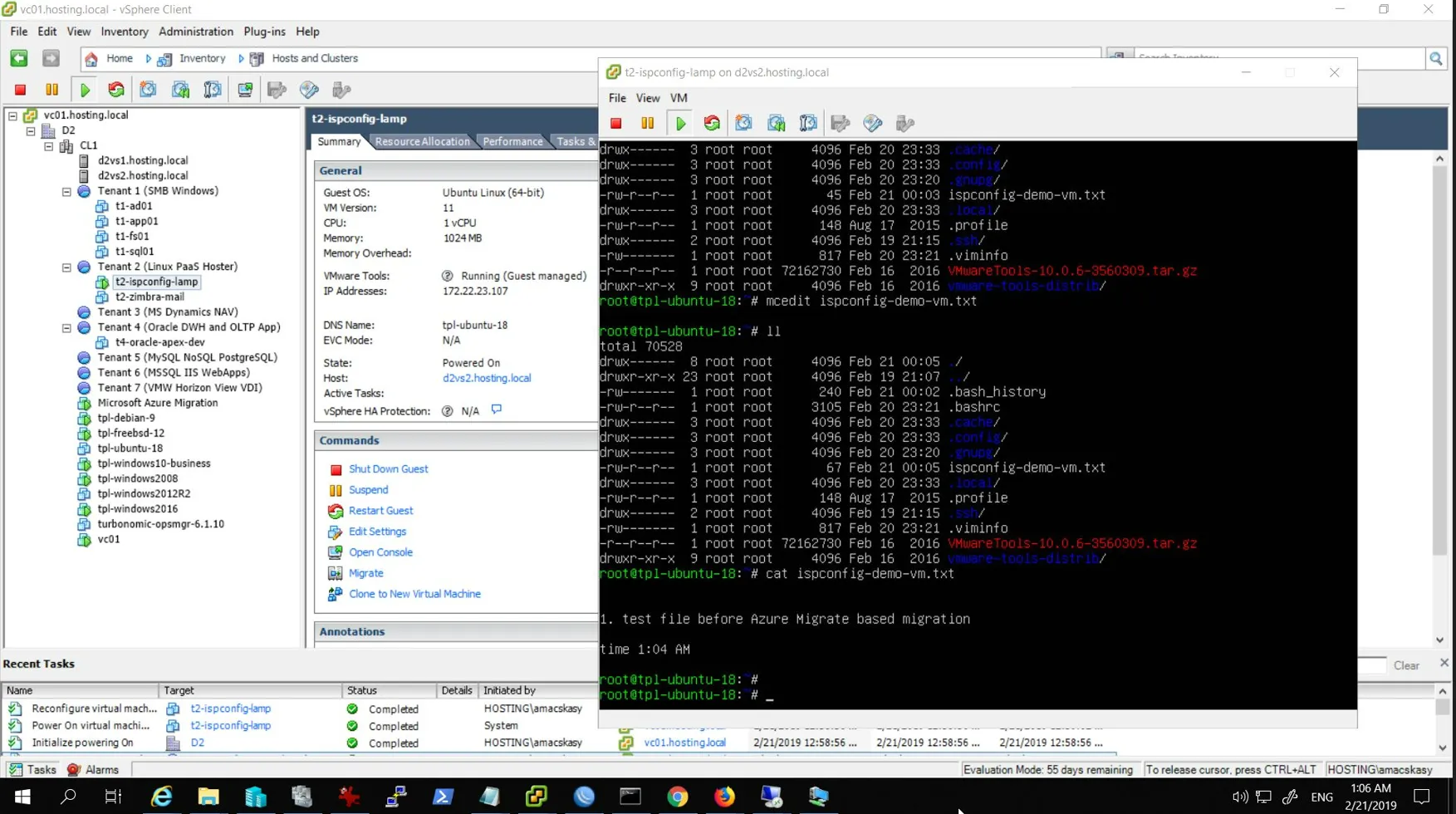Collapse the D2 datacenter node
This screenshot has height=814, width=1456.
point(31,130)
